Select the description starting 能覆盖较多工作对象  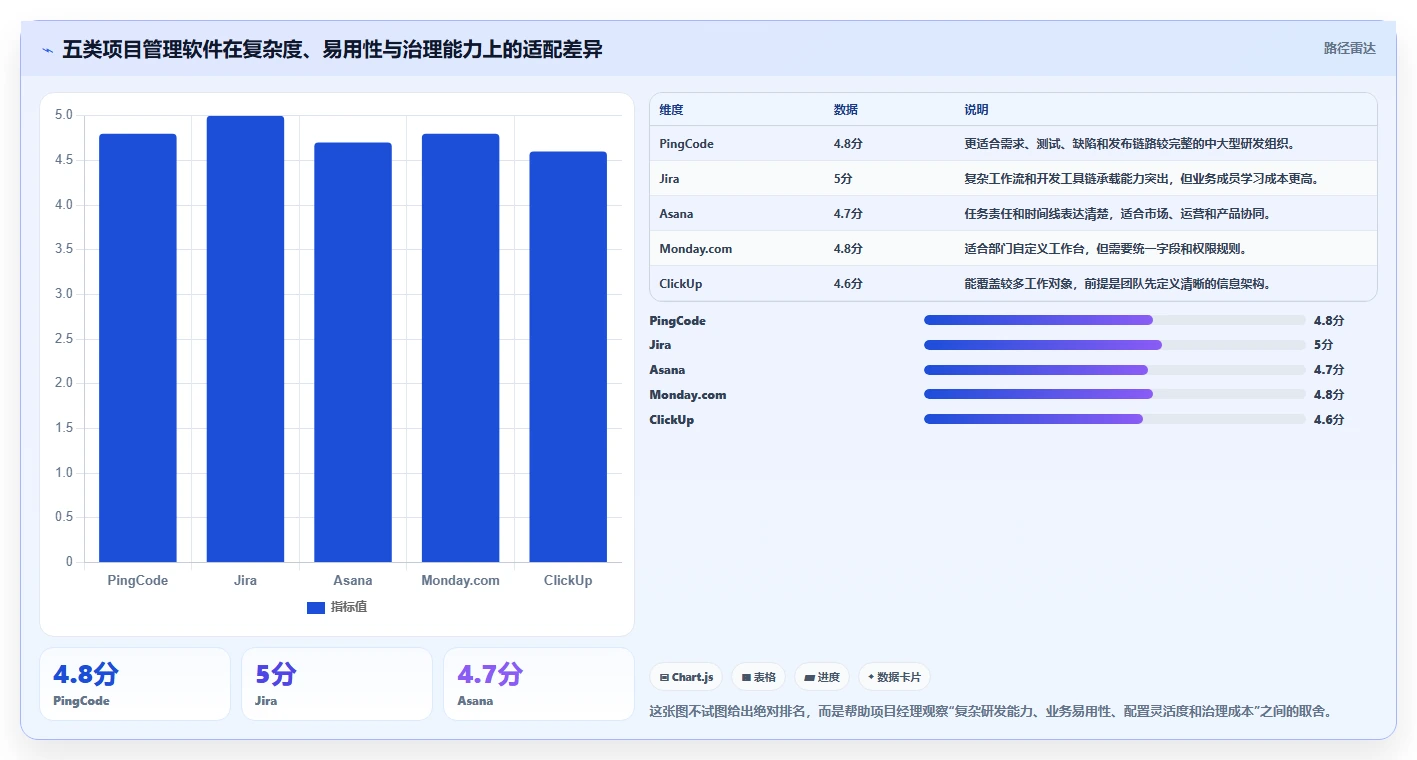[x=1117, y=284]
